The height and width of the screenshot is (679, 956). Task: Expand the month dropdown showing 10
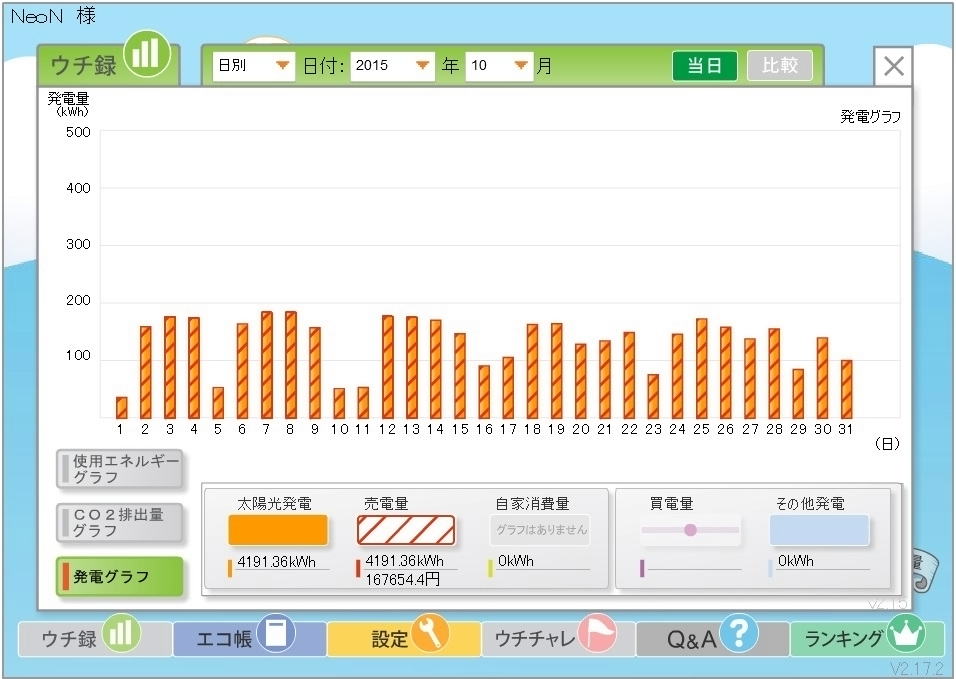(x=499, y=65)
